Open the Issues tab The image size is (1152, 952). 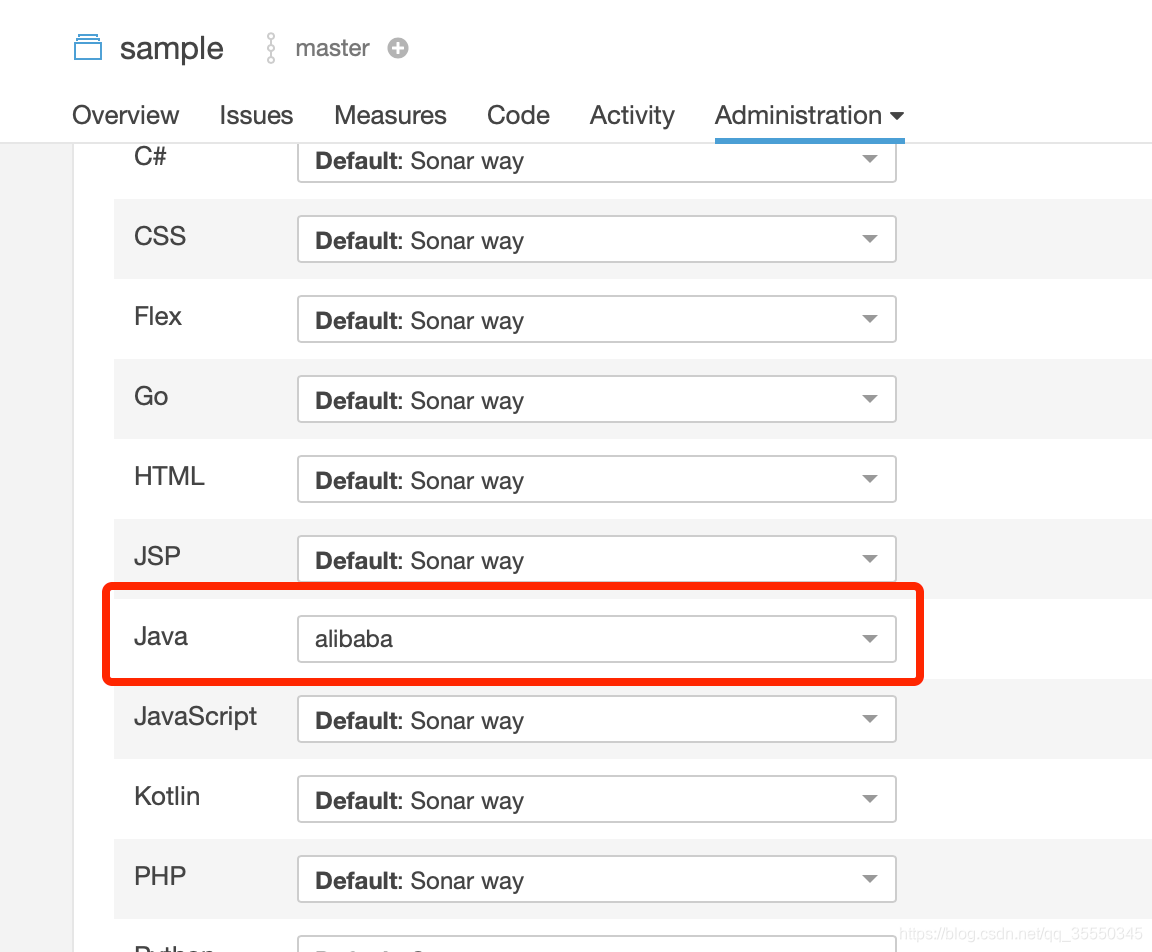pyautogui.click(x=256, y=115)
